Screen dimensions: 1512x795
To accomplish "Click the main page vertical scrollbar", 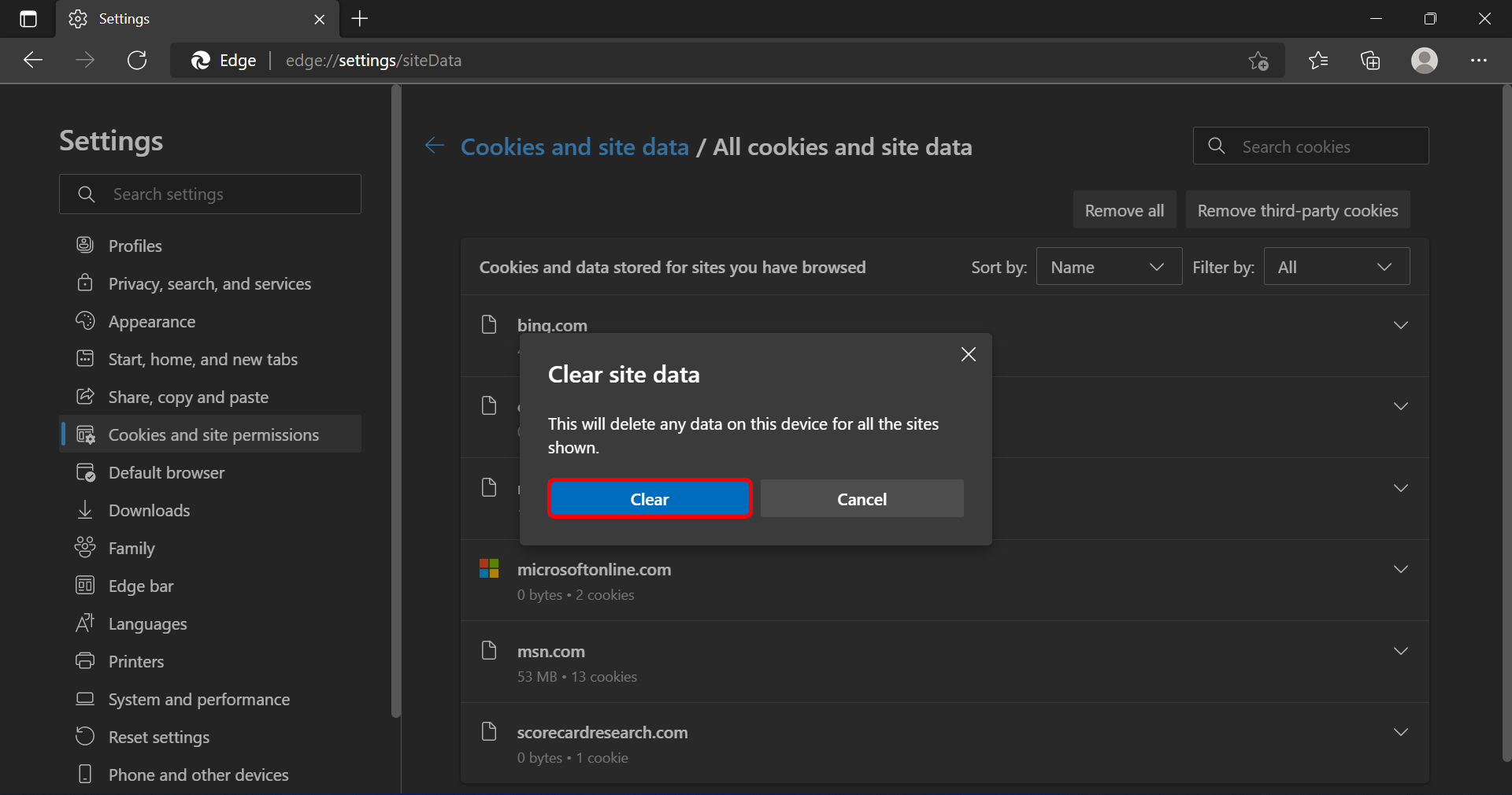I will click(1506, 423).
